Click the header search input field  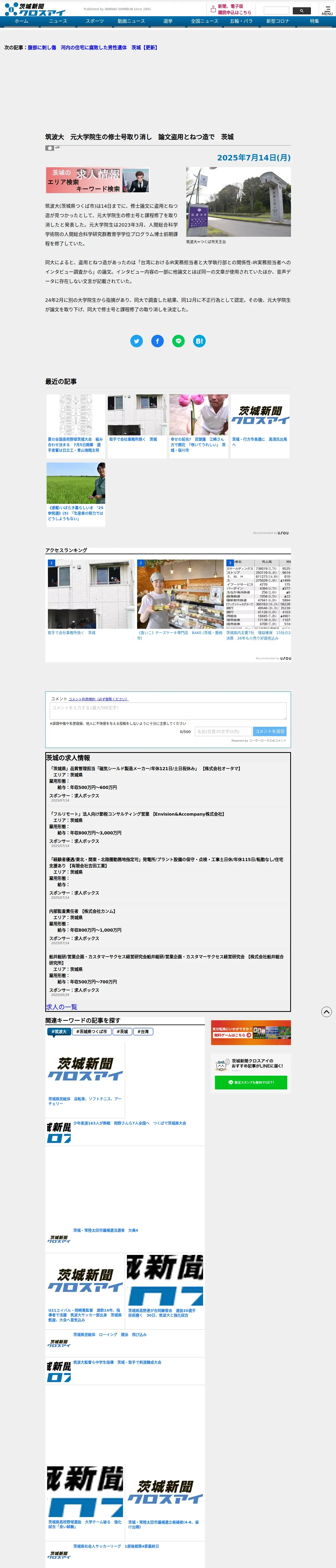pyautogui.click(x=276, y=11)
